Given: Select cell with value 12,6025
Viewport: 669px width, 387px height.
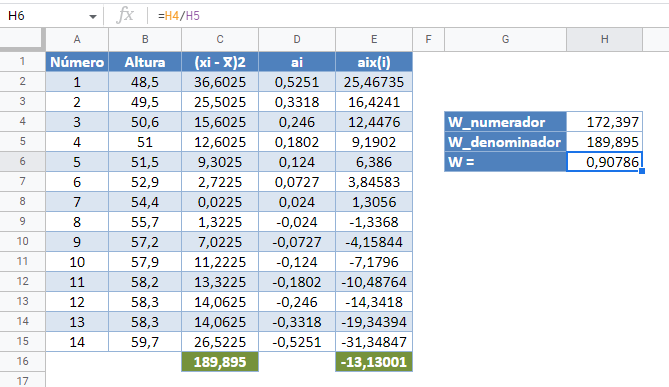Looking at the screenshot, I should pyautogui.click(x=220, y=142).
